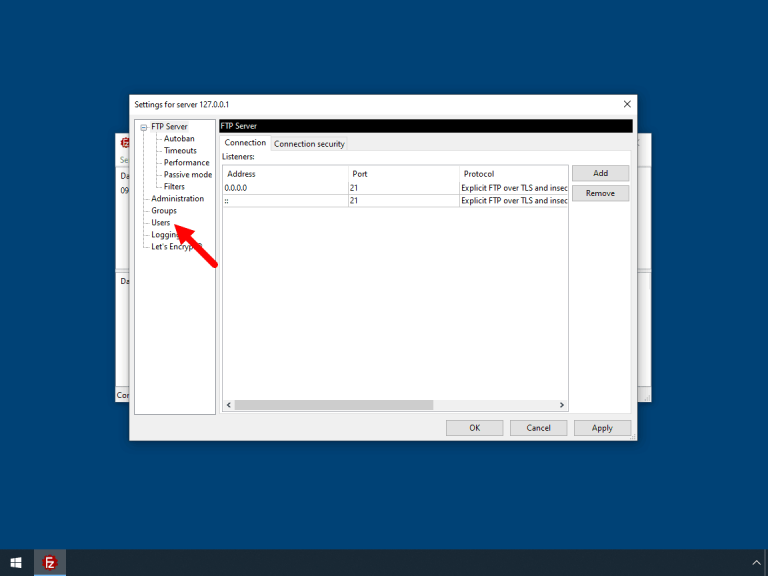
Task: Click the FileZilla Server taskbar icon
Action: coord(50,563)
